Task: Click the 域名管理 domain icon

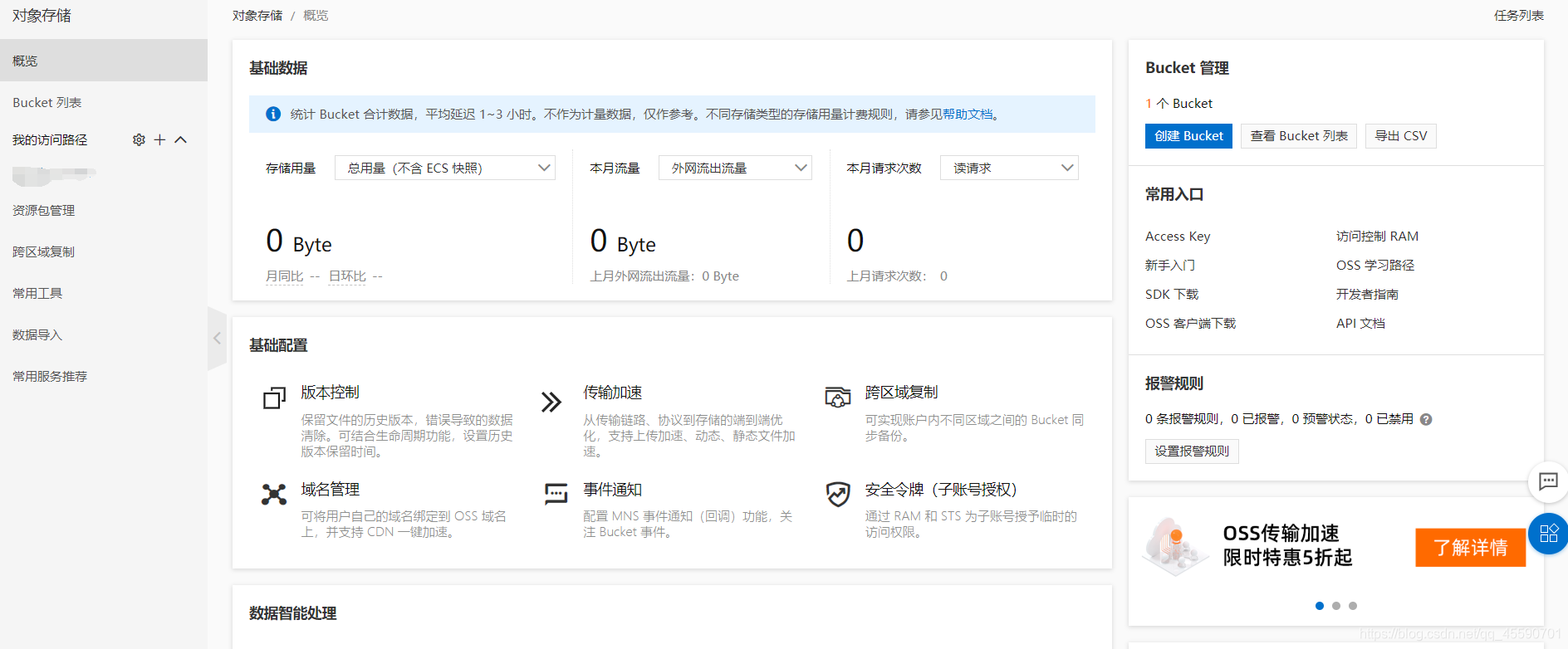Action: pyautogui.click(x=274, y=495)
